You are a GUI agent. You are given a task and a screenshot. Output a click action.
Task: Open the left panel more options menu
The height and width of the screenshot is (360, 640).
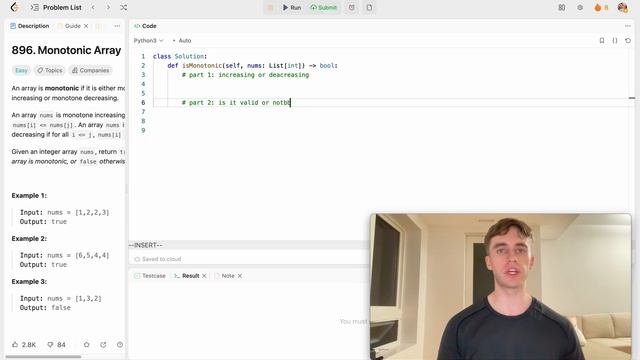pos(117,26)
